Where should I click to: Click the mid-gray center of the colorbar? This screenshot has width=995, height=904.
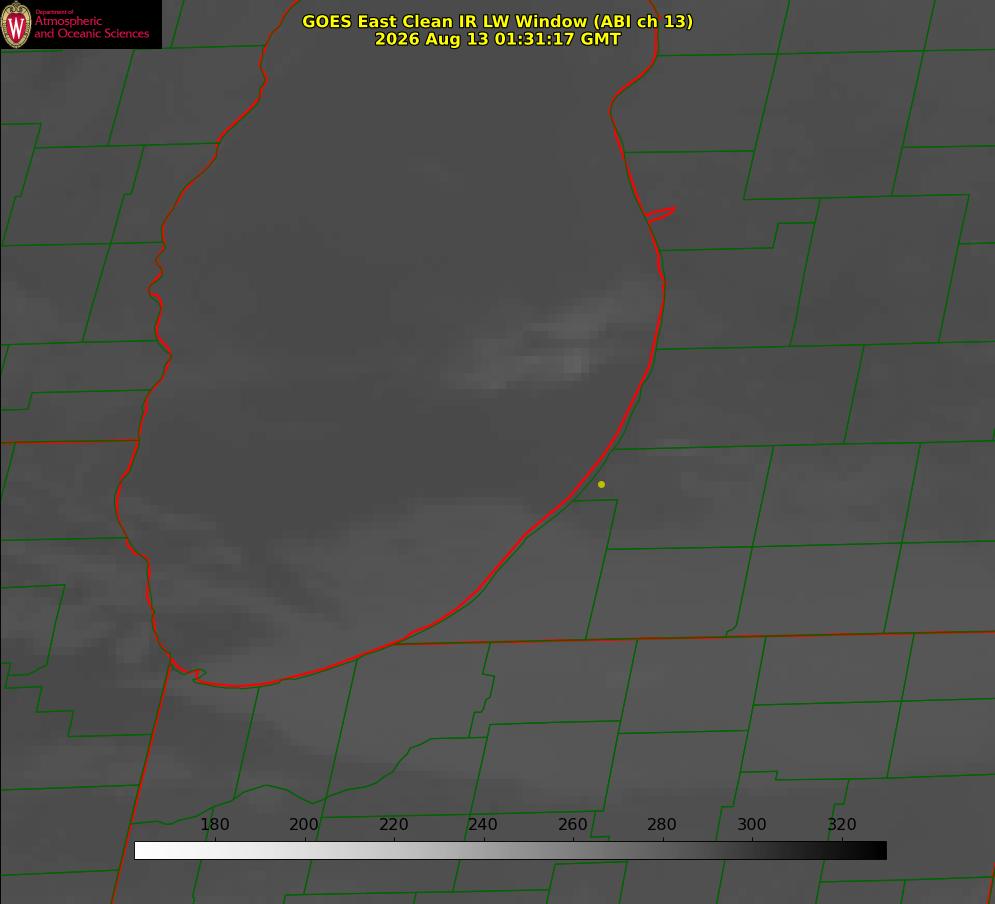(510, 850)
